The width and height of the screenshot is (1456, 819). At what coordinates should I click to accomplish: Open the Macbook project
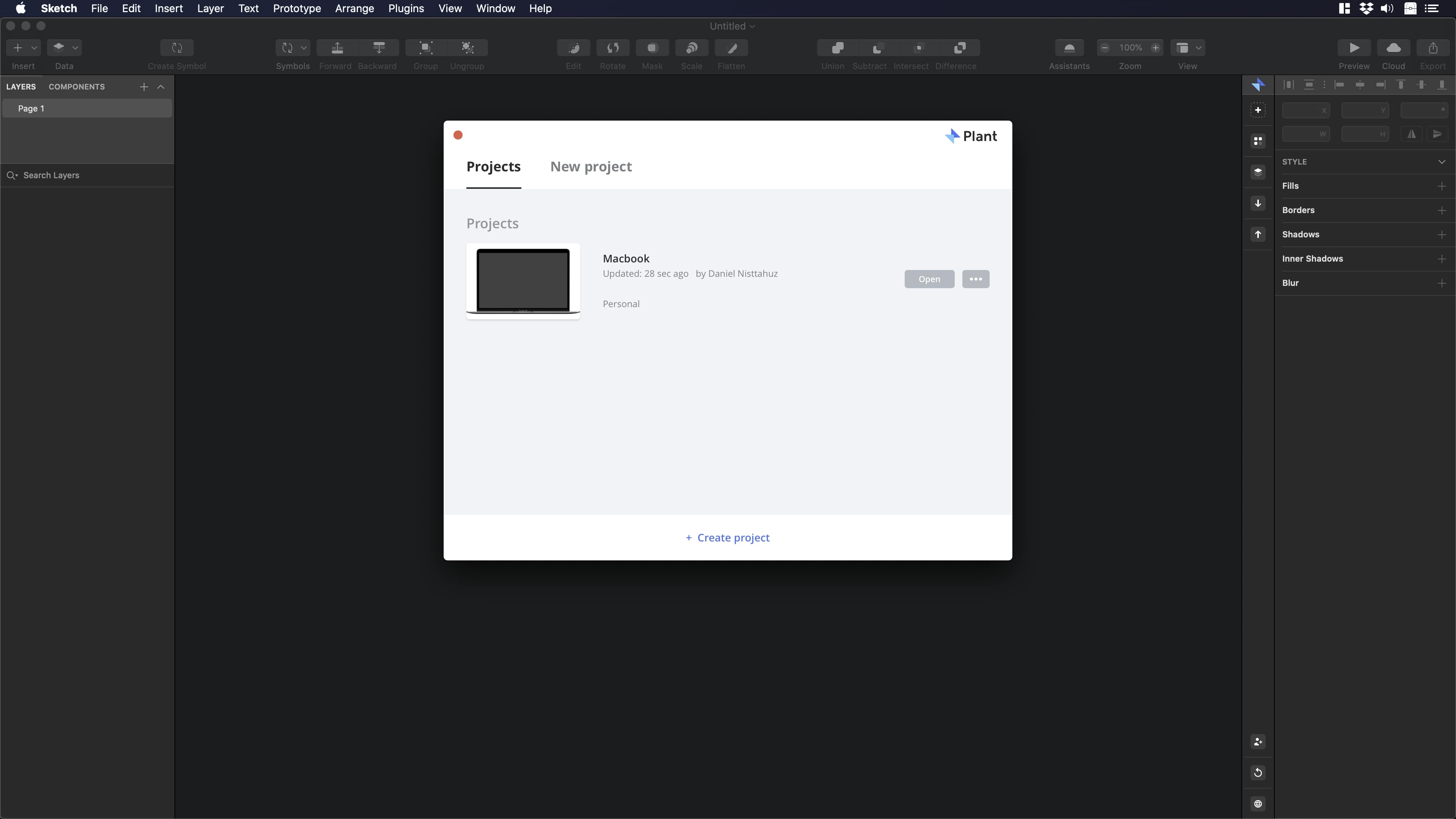tap(929, 279)
